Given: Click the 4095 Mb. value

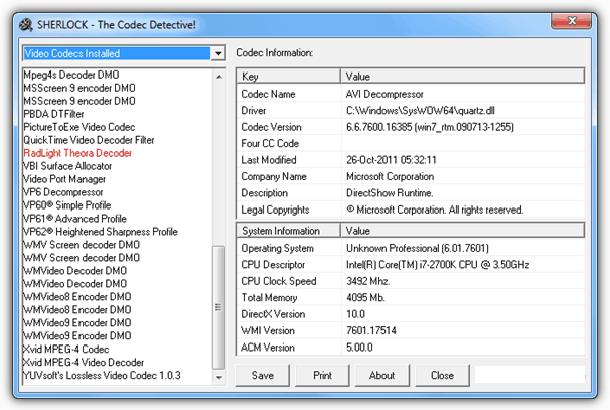Looking at the screenshot, I should tap(365, 298).
